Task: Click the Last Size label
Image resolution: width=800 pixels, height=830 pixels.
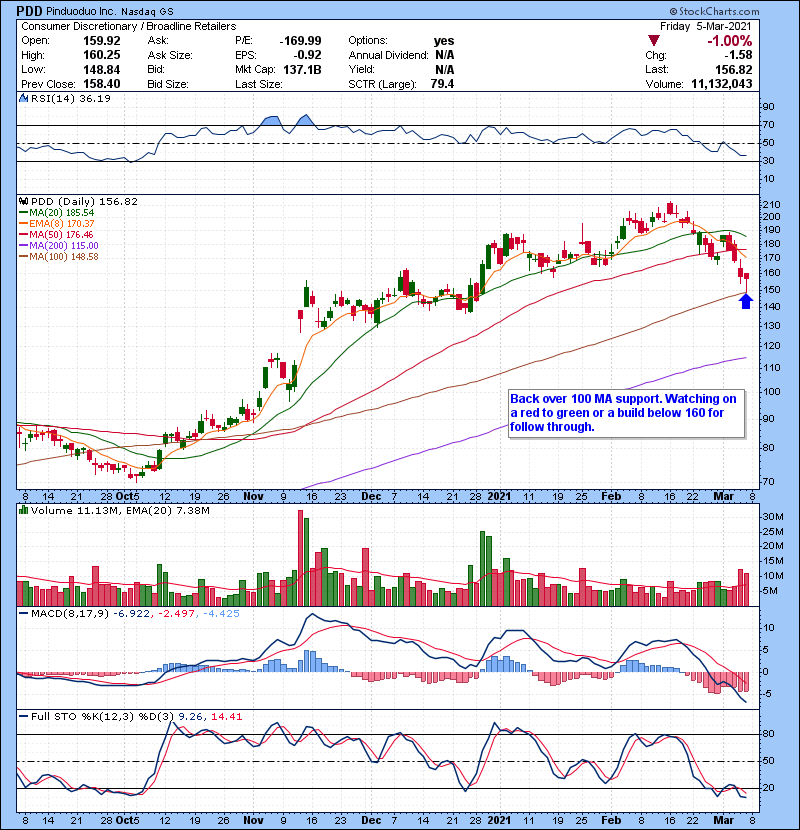Action: 259,84
